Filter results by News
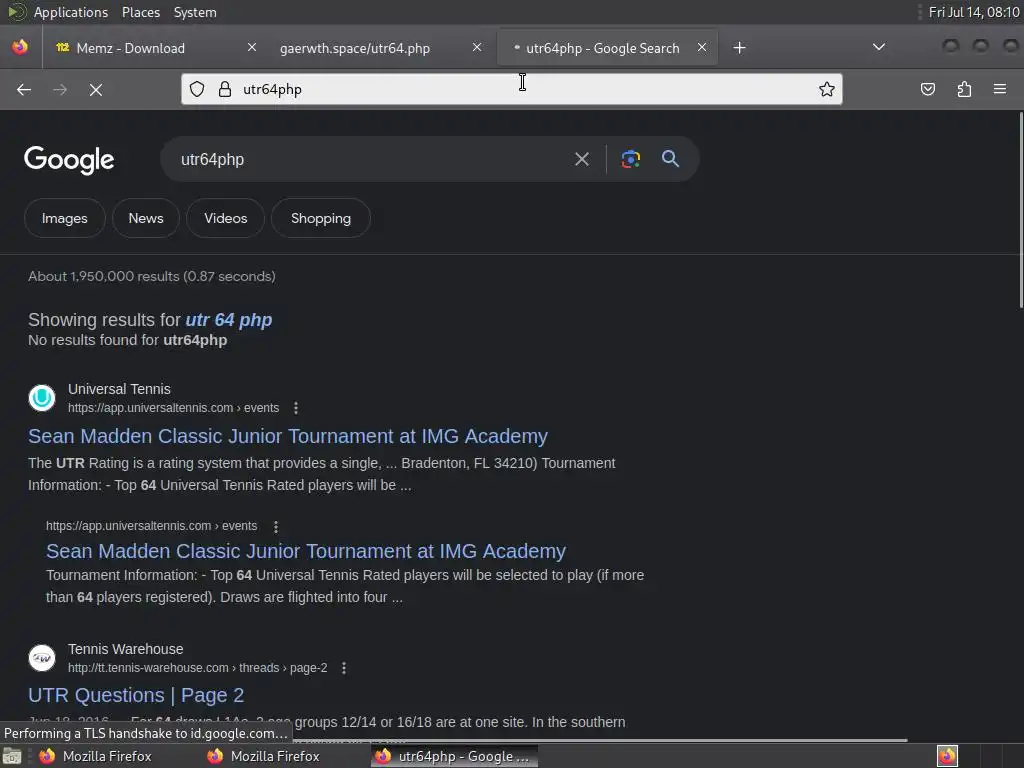 click(146, 218)
